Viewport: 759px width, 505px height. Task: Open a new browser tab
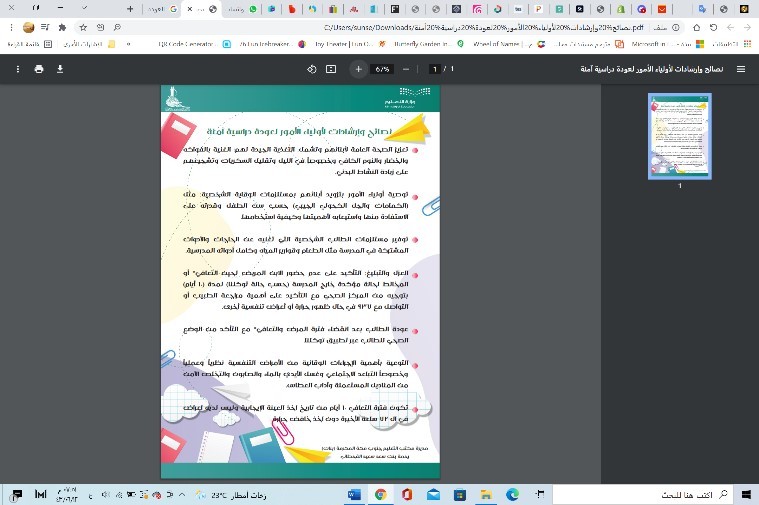[130, 8]
